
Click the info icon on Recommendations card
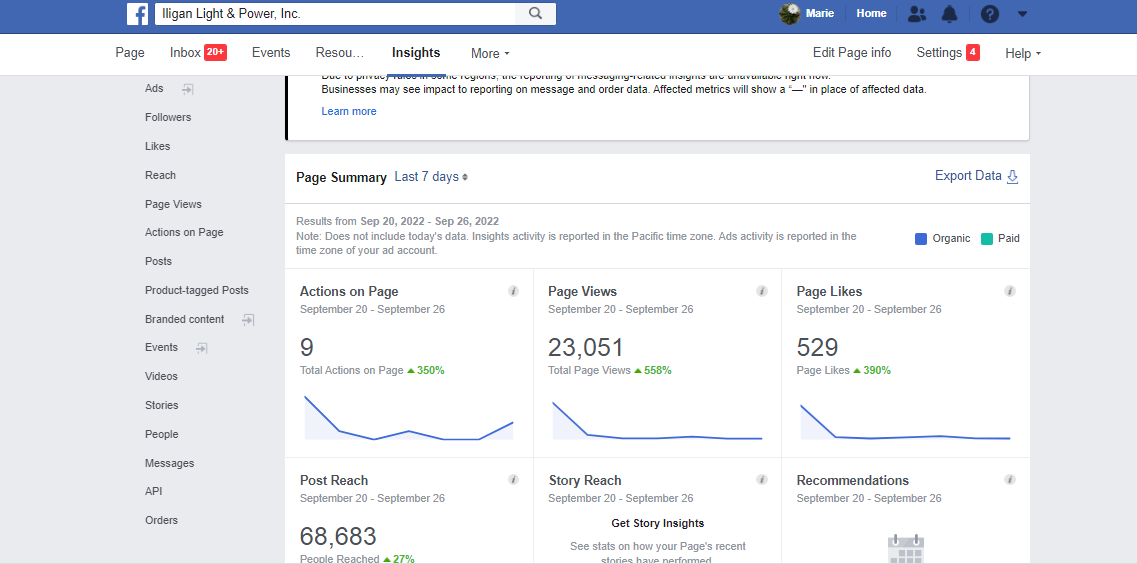[1010, 480]
